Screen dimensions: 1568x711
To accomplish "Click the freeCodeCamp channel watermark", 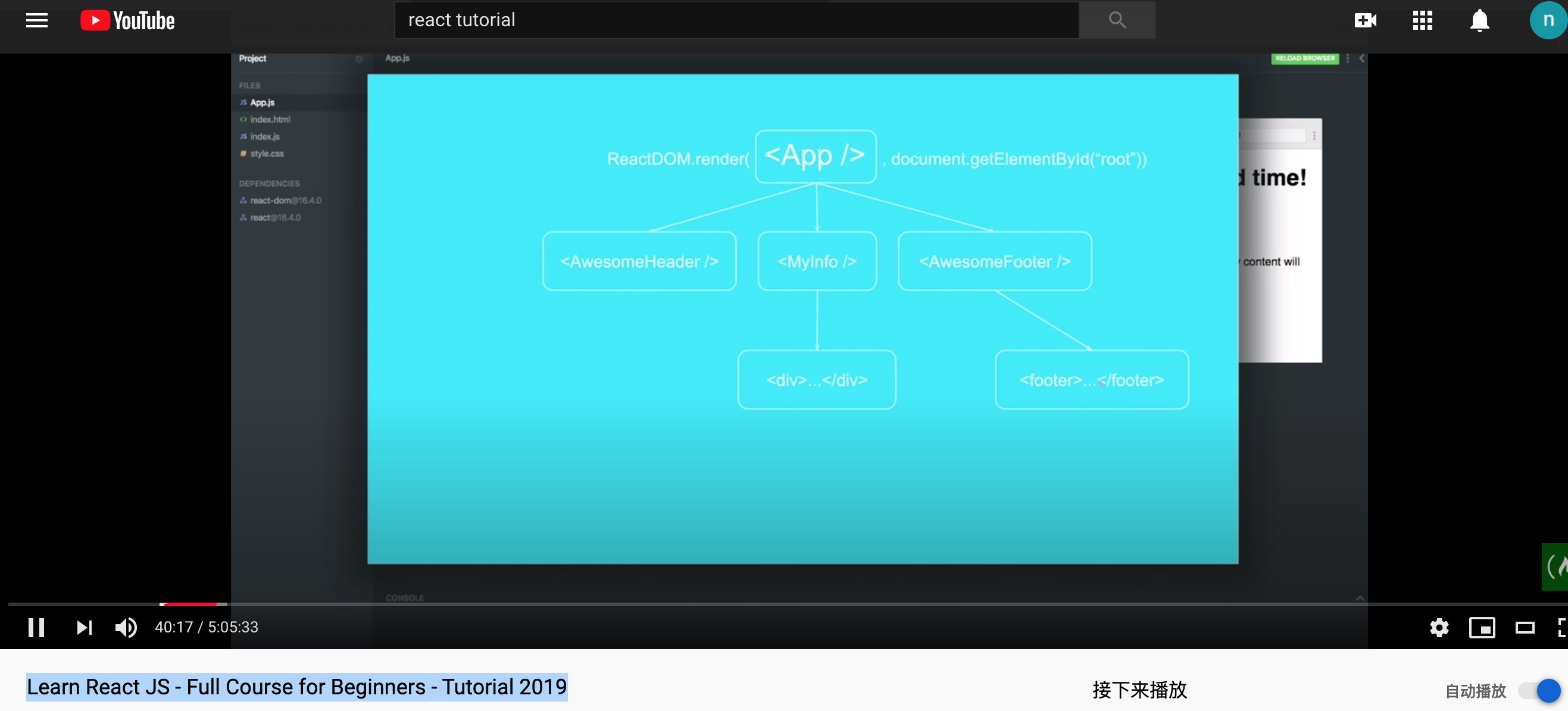I will (x=1555, y=566).
